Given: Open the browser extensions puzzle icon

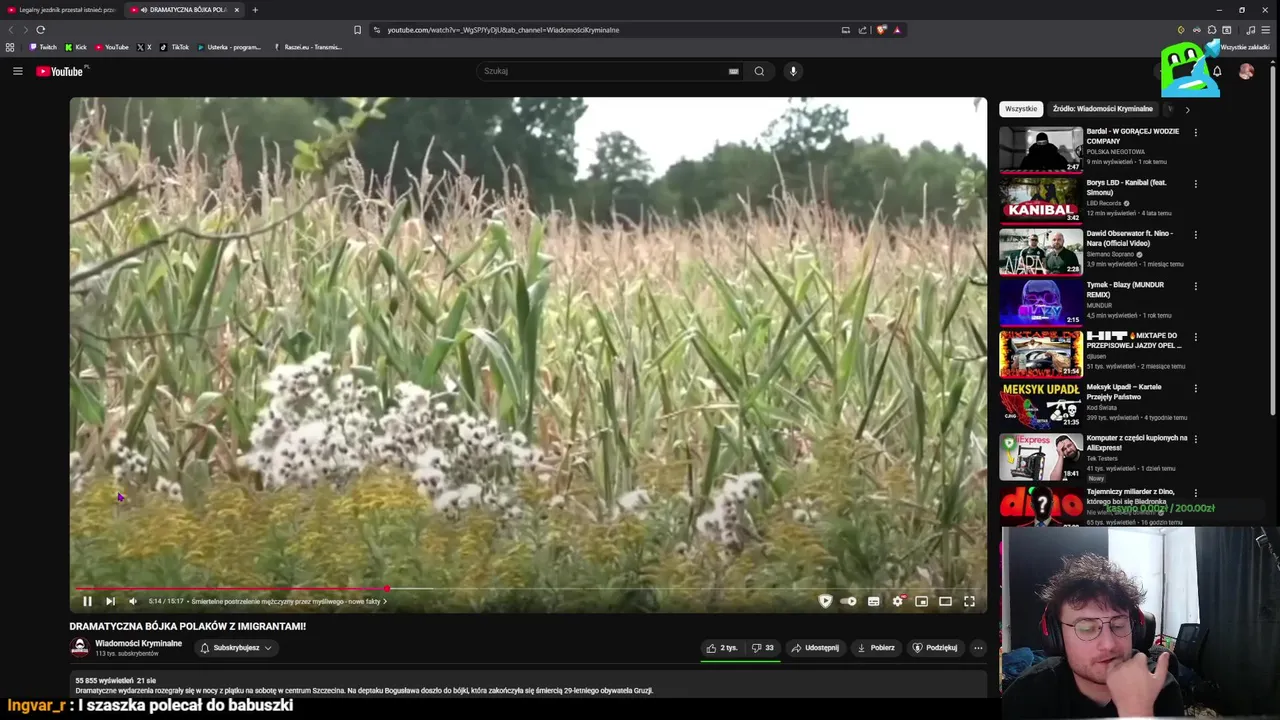Looking at the screenshot, I should tap(1211, 30).
